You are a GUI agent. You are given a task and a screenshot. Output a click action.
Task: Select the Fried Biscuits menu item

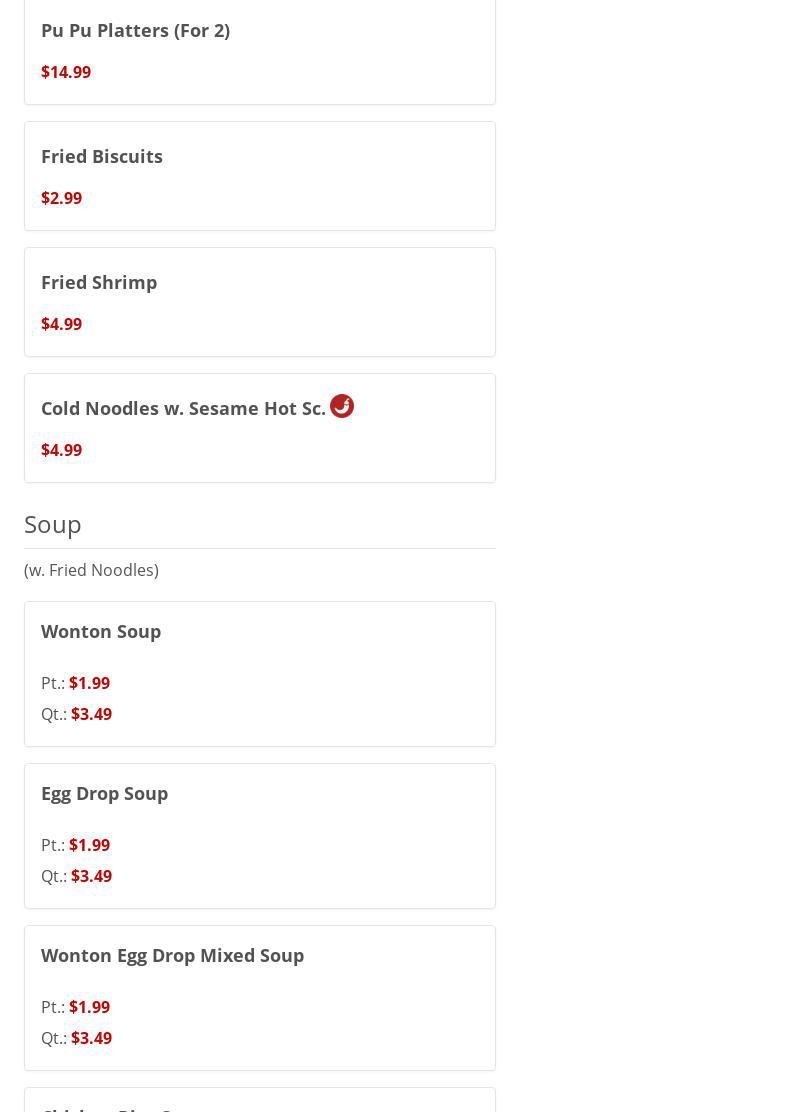tap(102, 156)
